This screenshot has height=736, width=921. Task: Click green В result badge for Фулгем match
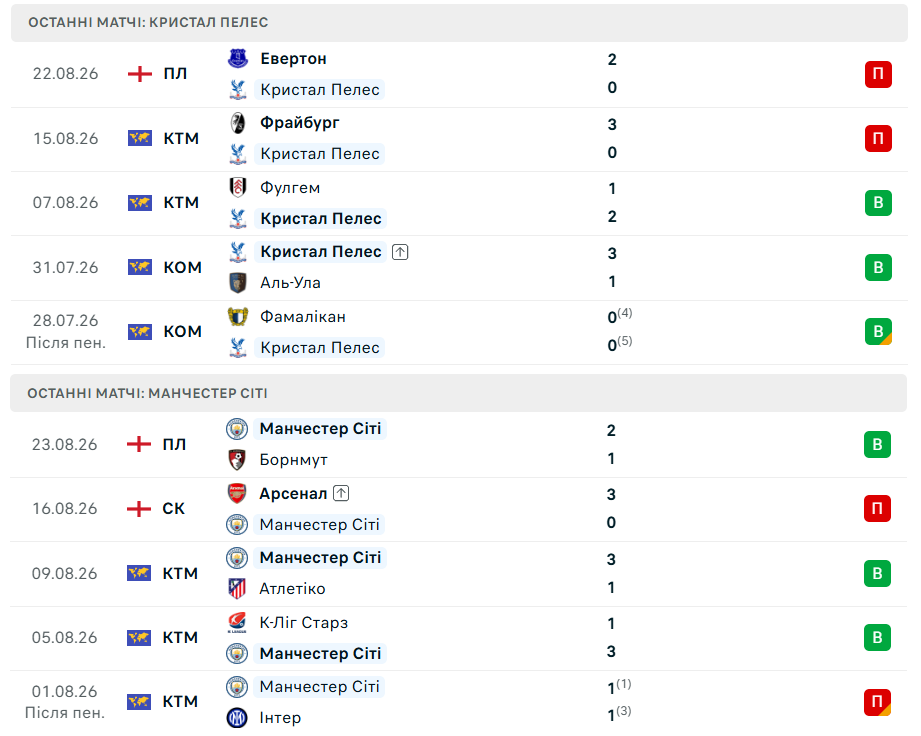[878, 203]
